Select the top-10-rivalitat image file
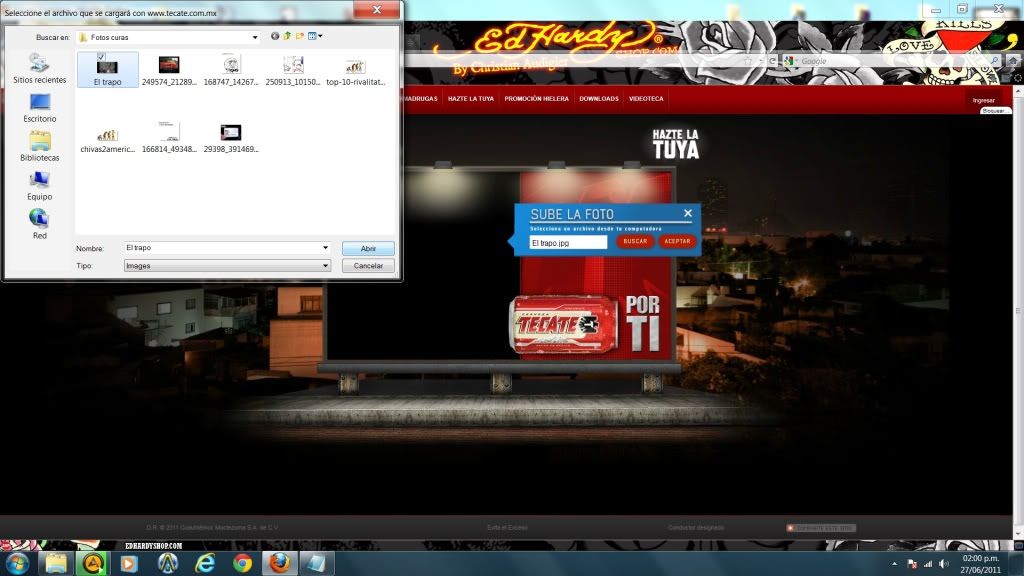The width and height of the screenshot is (1024, 576). click(355, 71)
